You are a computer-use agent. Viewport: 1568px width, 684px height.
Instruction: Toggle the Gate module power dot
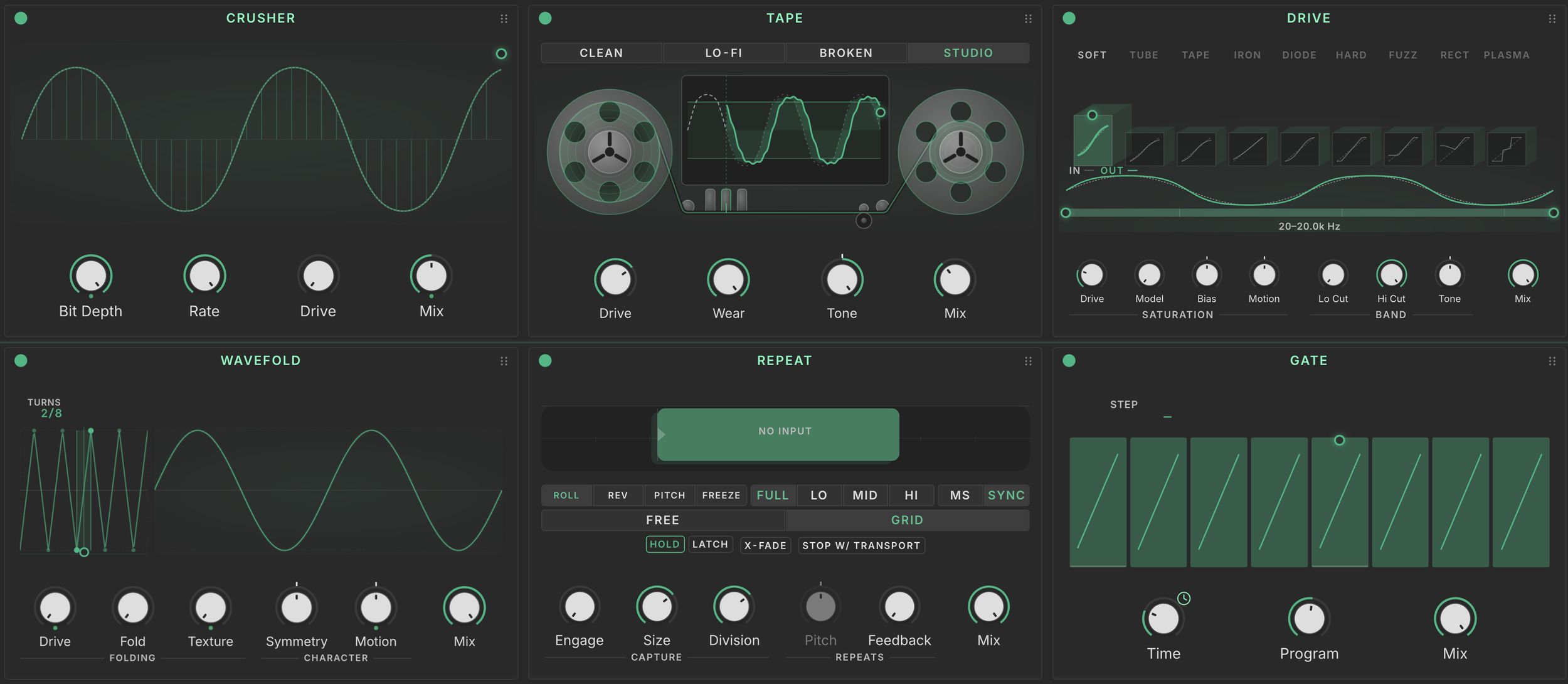tap(1069, 360)
